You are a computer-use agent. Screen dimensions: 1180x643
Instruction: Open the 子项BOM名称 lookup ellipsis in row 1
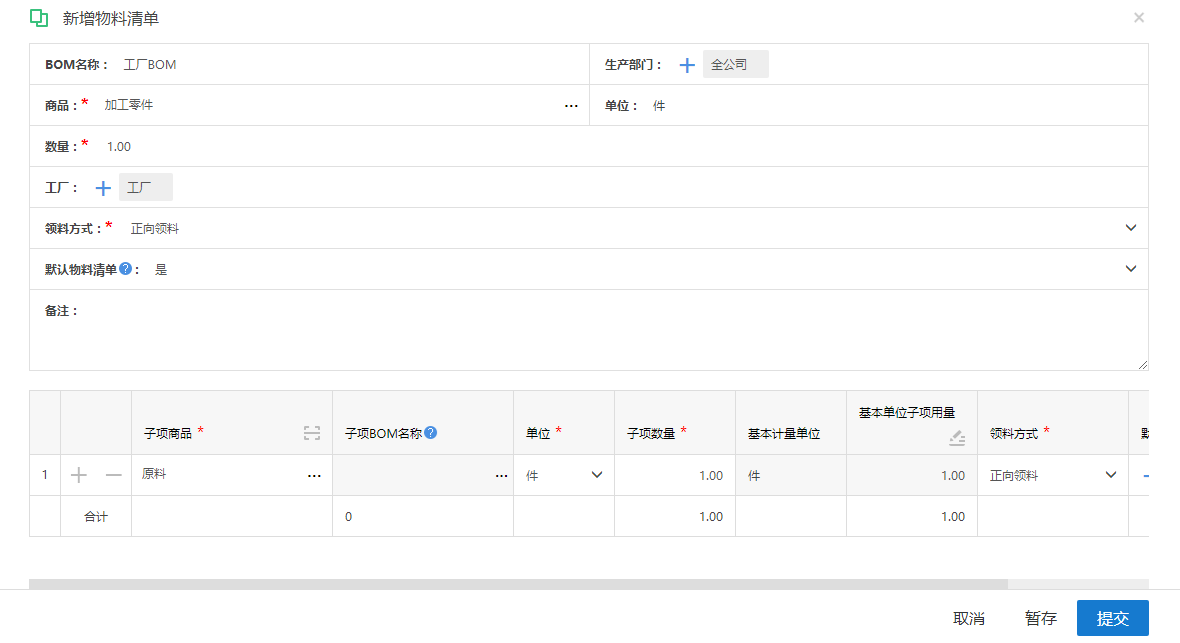501,475
